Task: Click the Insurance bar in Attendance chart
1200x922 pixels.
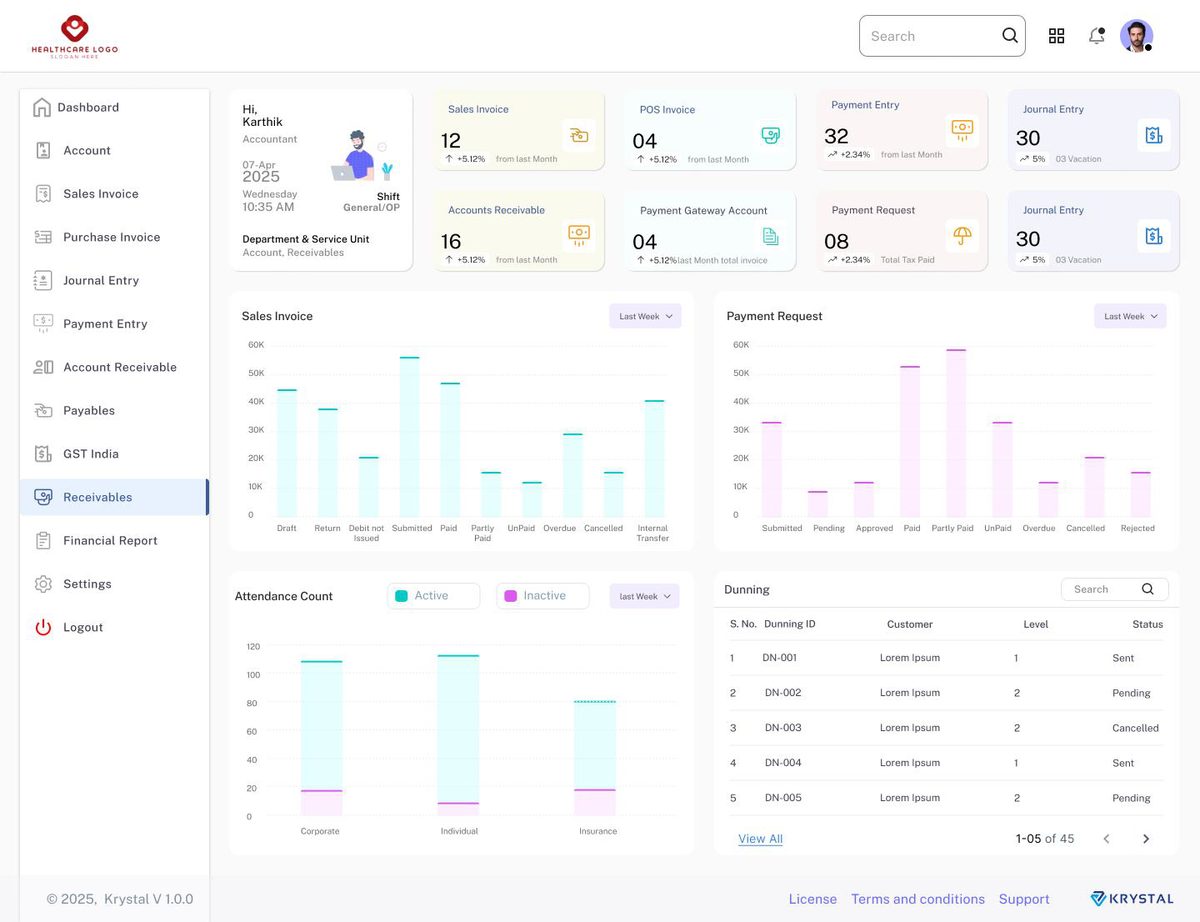Action: point(595,759)
